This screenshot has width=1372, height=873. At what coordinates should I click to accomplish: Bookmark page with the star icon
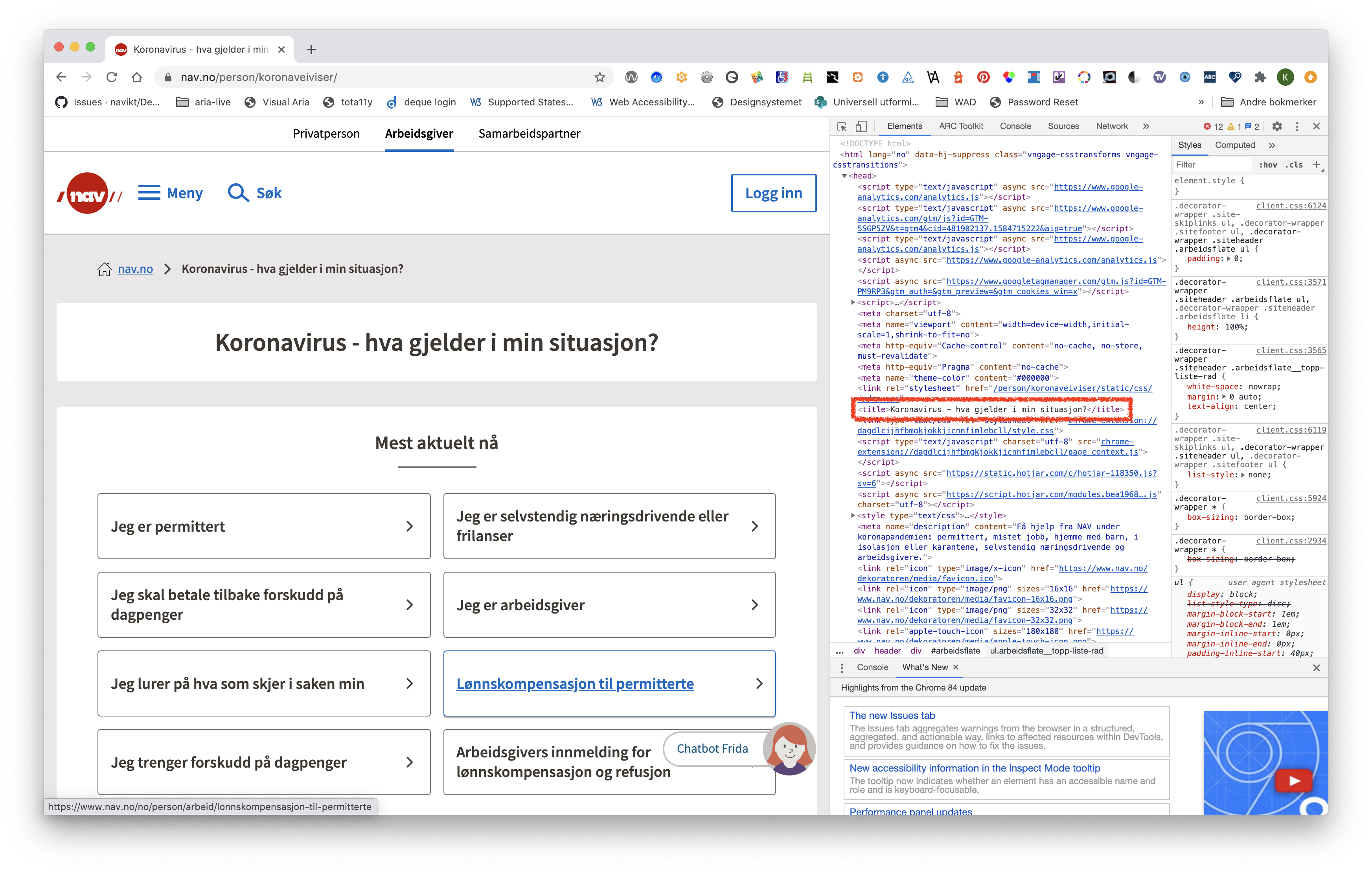[600, 77]
